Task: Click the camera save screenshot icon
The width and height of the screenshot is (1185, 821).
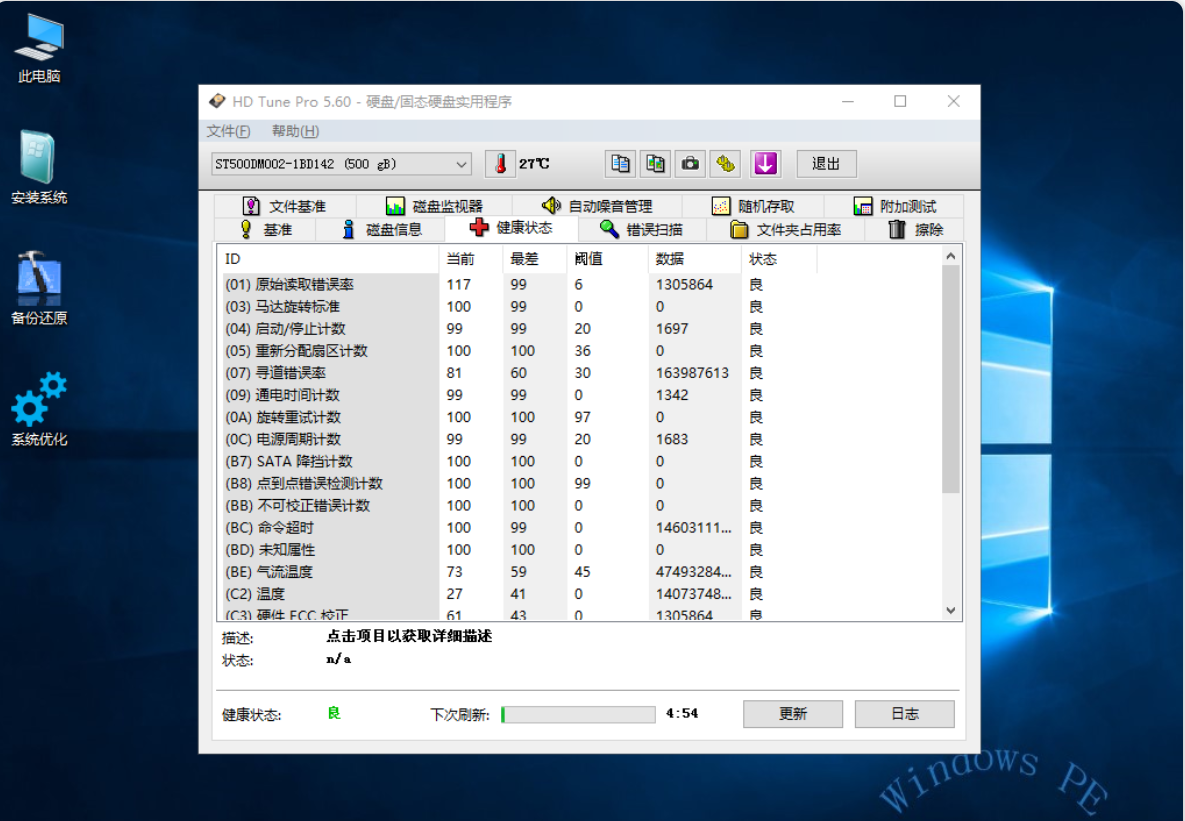Action: click(x=691, y=164)
